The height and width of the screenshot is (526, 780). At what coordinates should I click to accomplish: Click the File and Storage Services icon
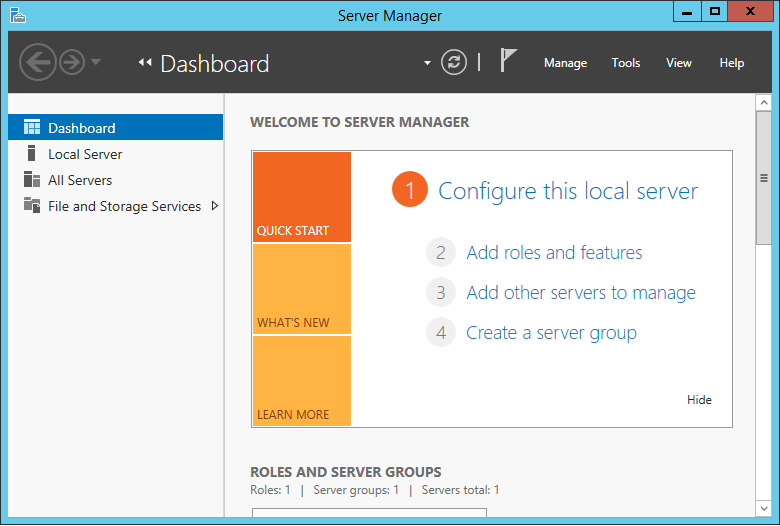click(32, 206)
